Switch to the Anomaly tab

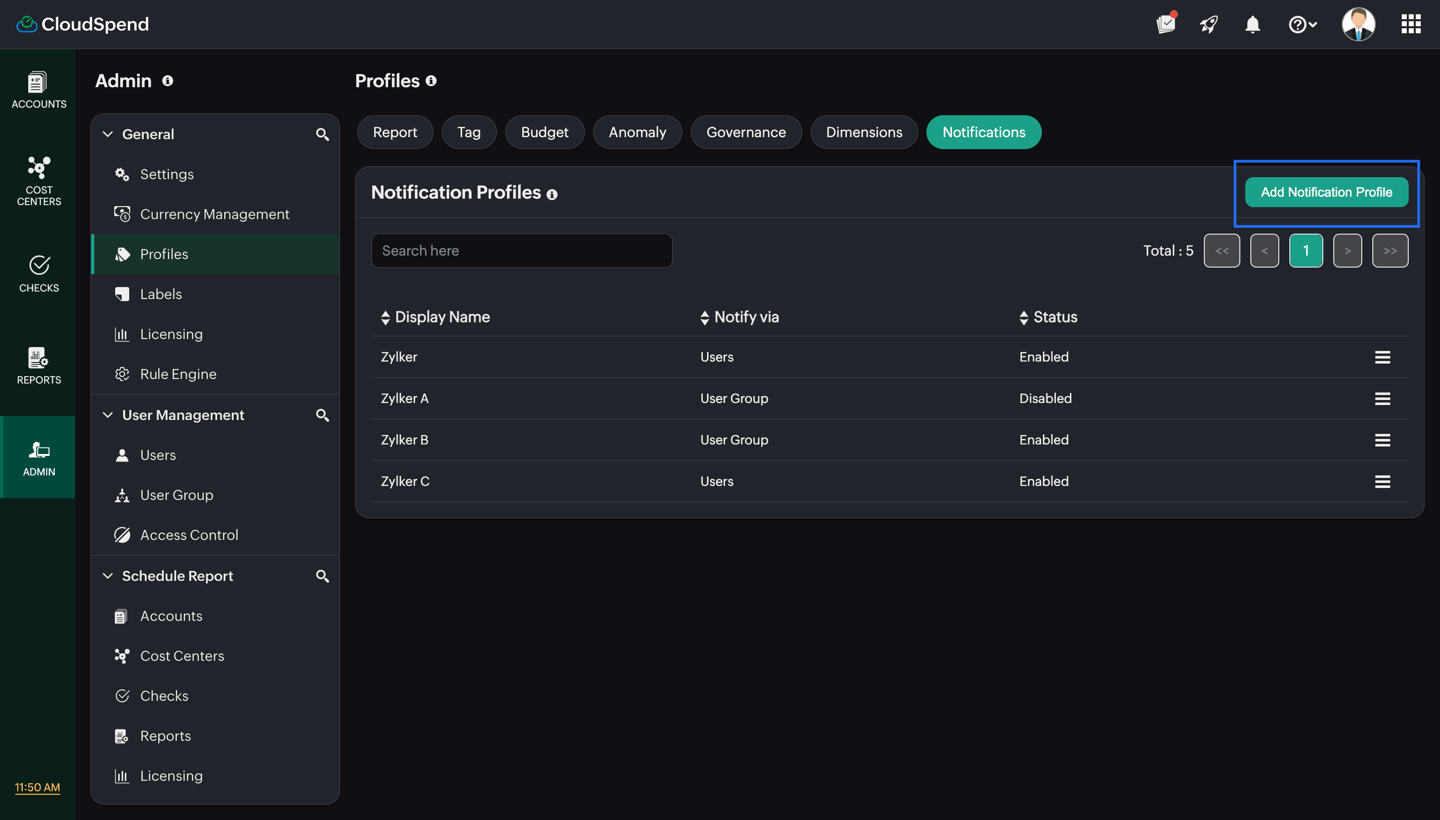click(637, 132)
